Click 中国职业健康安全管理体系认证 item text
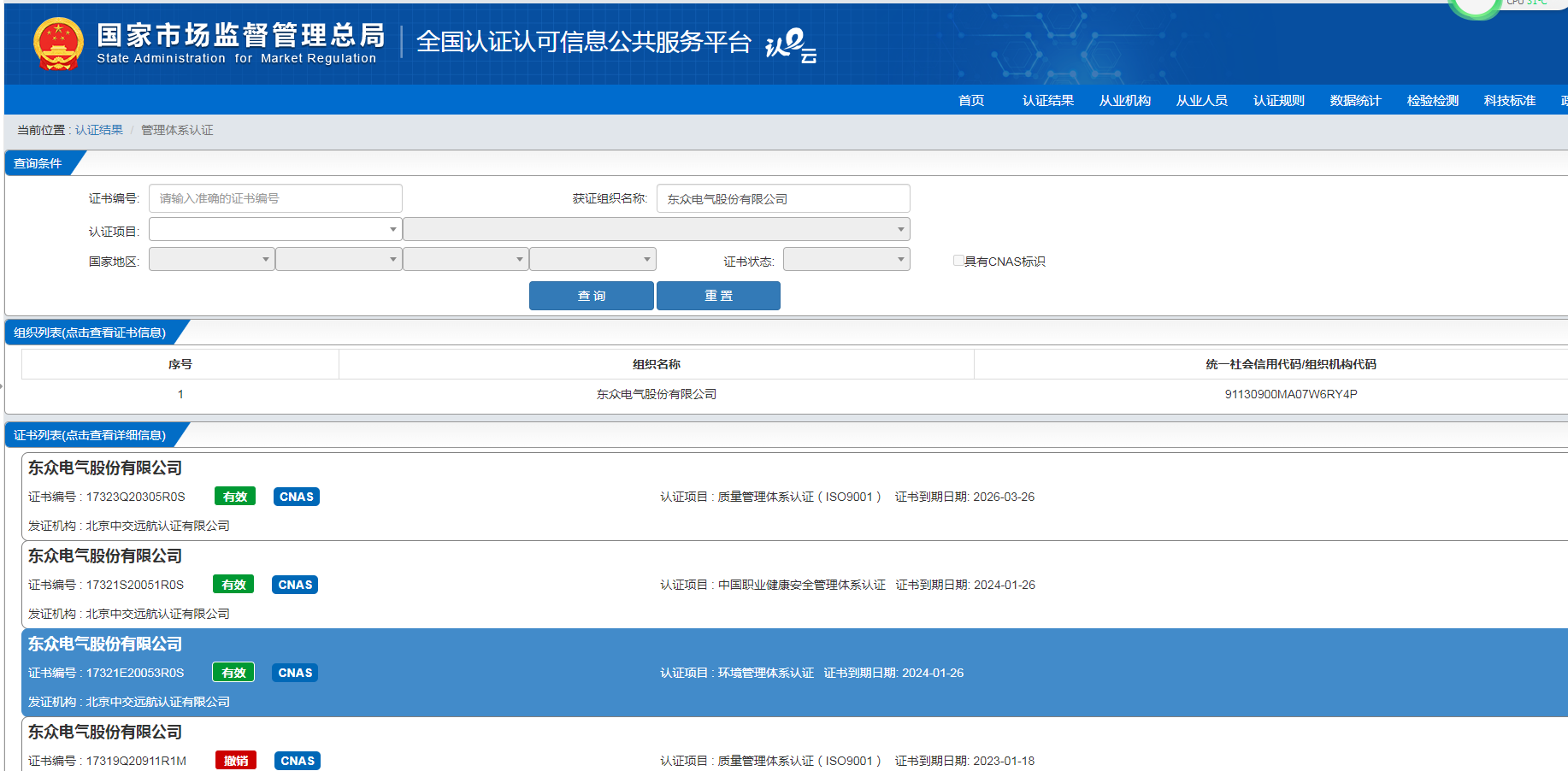1568x771 pixels. click(802, 585)
